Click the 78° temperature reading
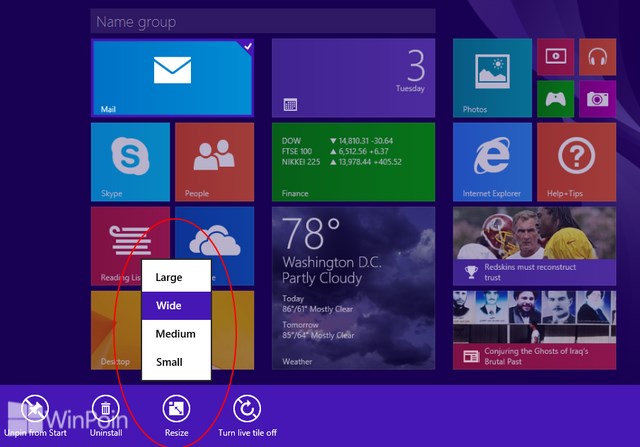The width and height of the screenshot is (640, 447). [x=311, y=233]
